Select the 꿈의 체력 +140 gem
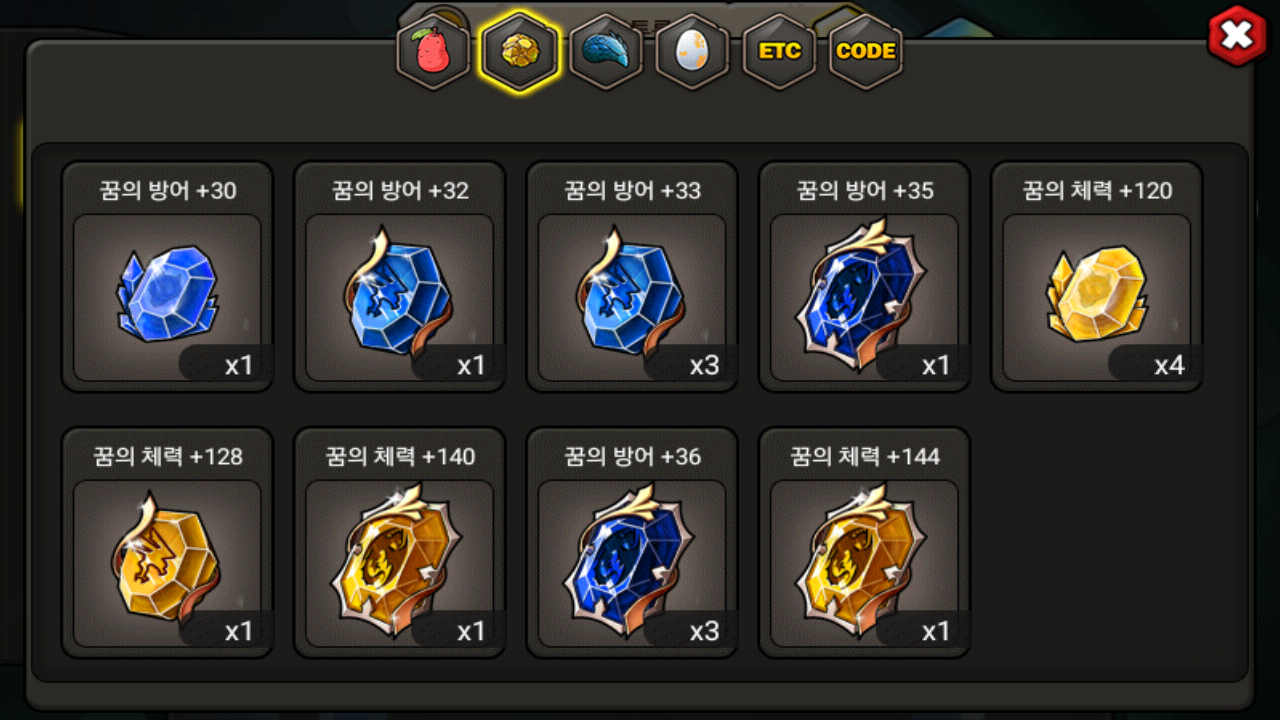 tap(399, 543)
